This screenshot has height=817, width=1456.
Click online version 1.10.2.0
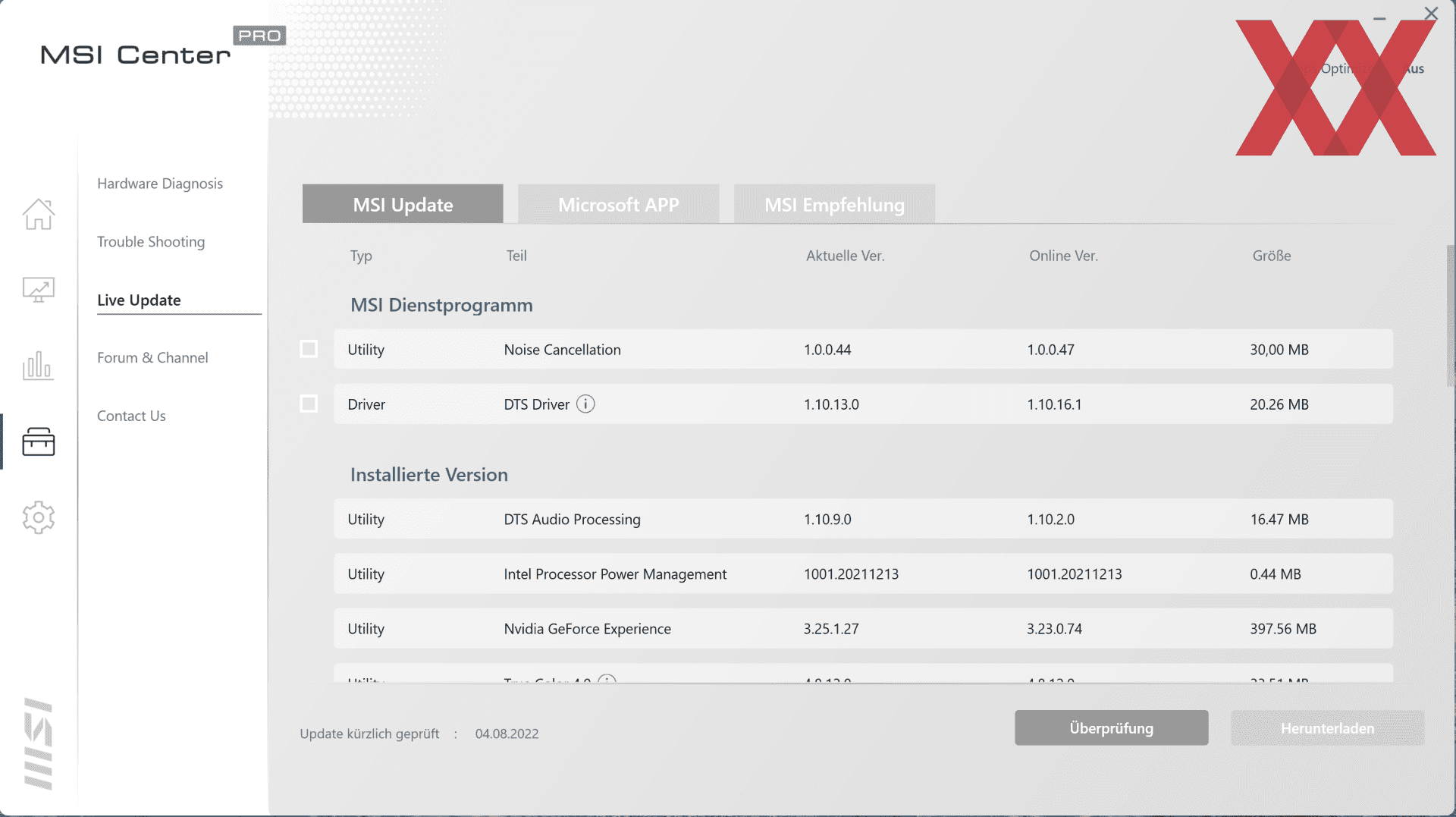tap(1050, 520)
